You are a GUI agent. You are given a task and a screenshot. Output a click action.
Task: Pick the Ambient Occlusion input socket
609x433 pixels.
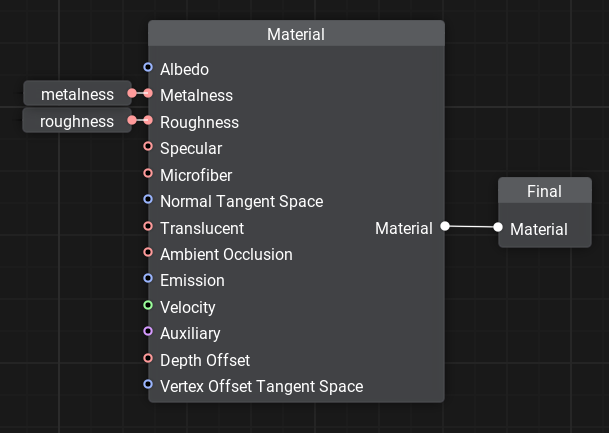(x=148, y=253)
